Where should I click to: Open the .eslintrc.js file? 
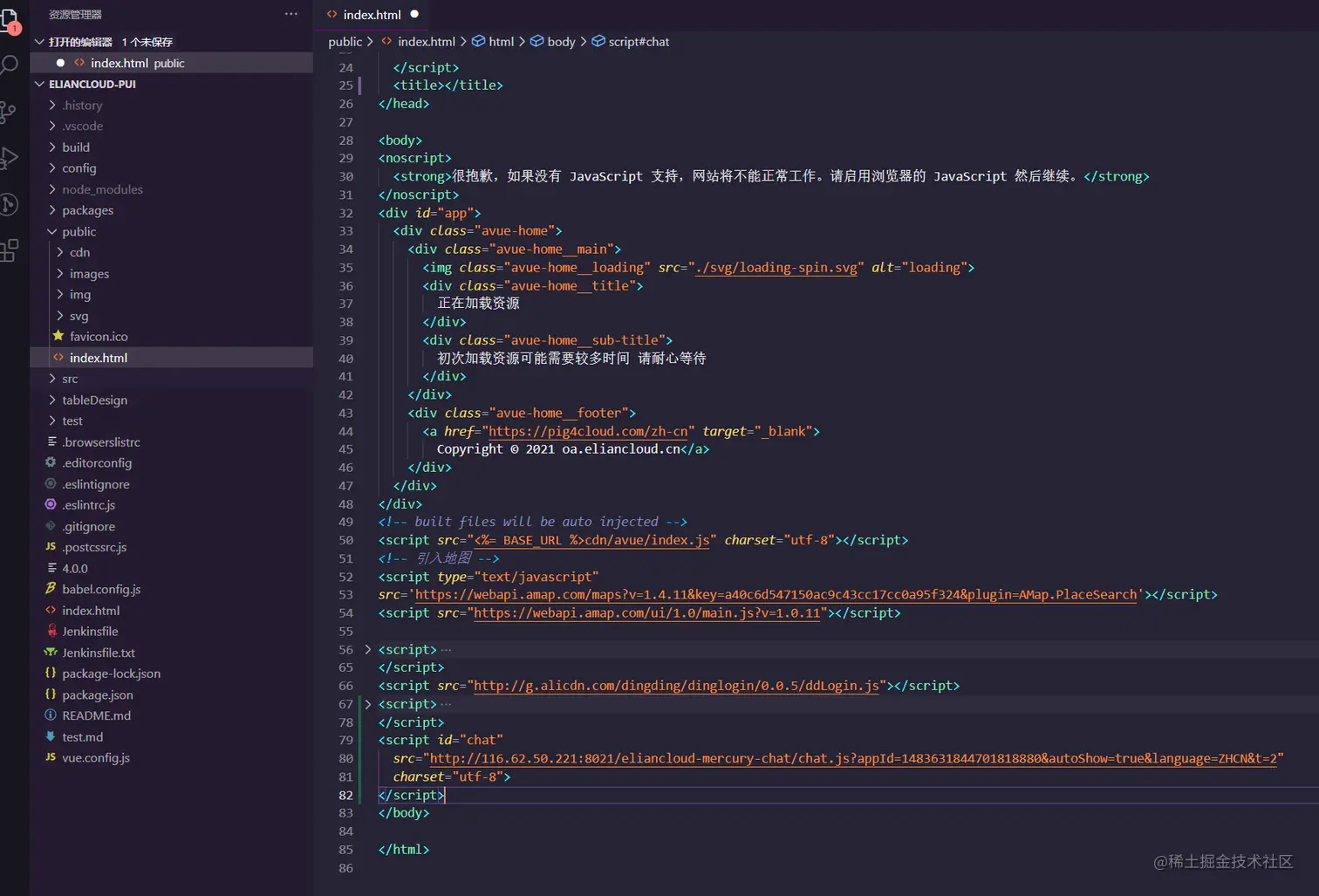89,505
